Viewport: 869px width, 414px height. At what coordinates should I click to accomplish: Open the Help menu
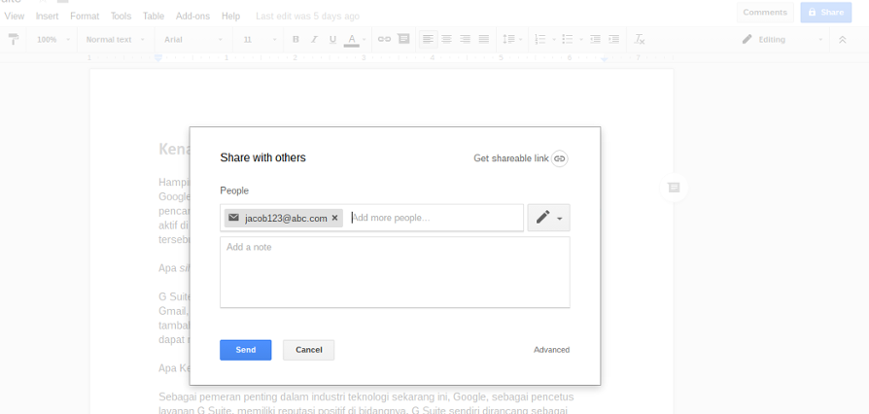(231, 16)
